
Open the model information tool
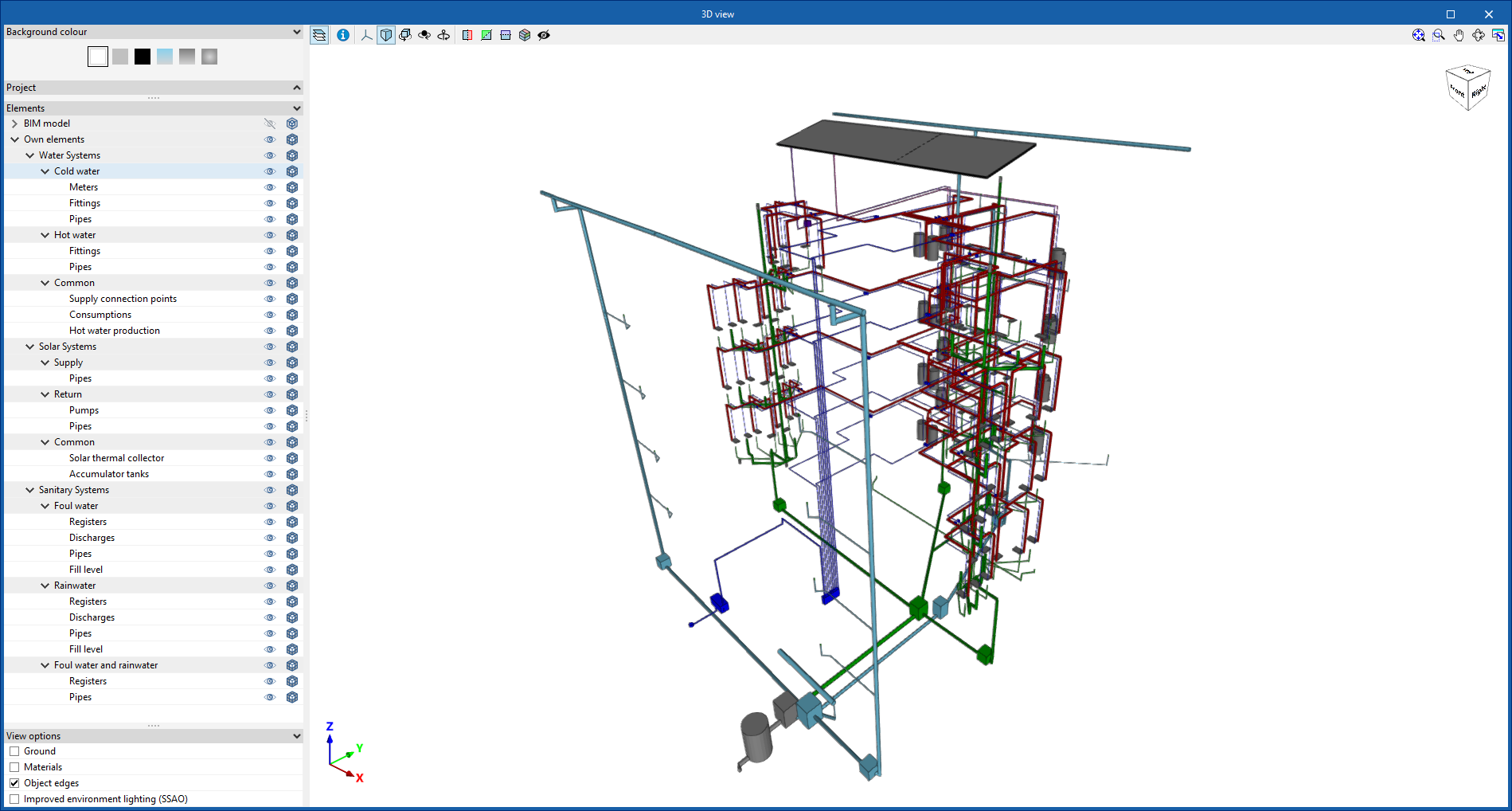pos(342,35)
